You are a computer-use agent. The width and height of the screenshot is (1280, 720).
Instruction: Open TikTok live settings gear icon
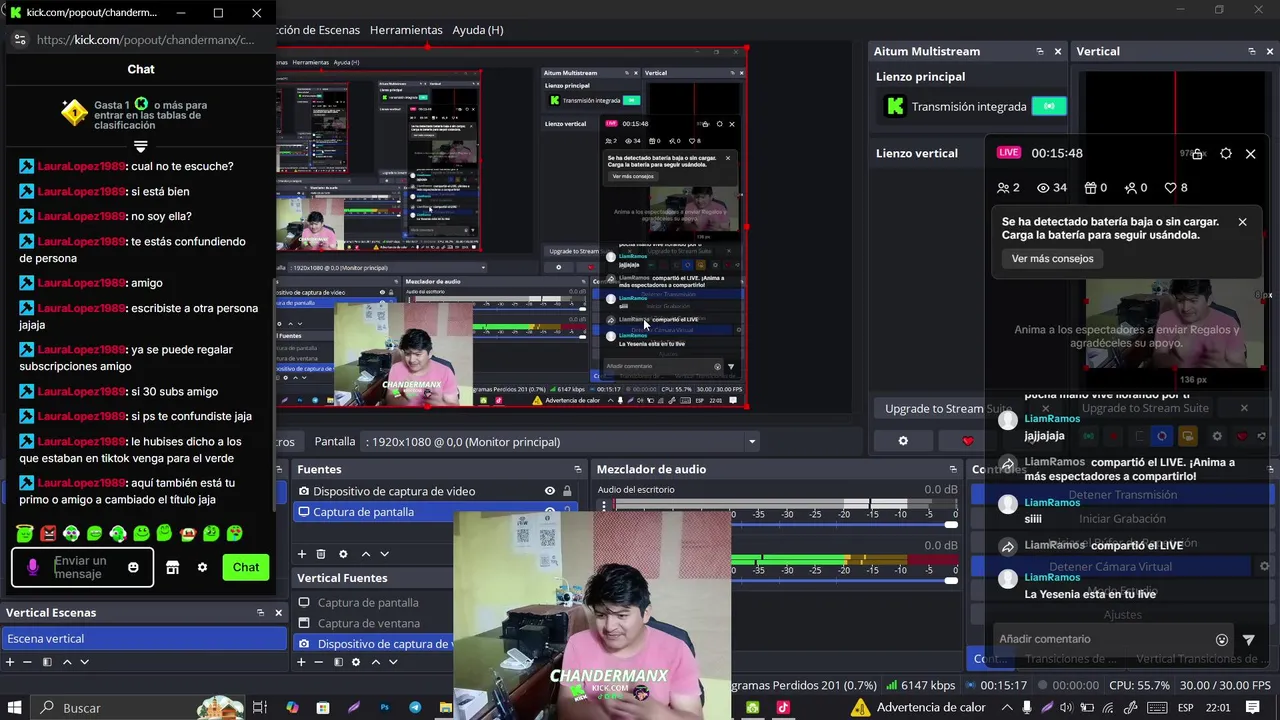pos(1226,154)
